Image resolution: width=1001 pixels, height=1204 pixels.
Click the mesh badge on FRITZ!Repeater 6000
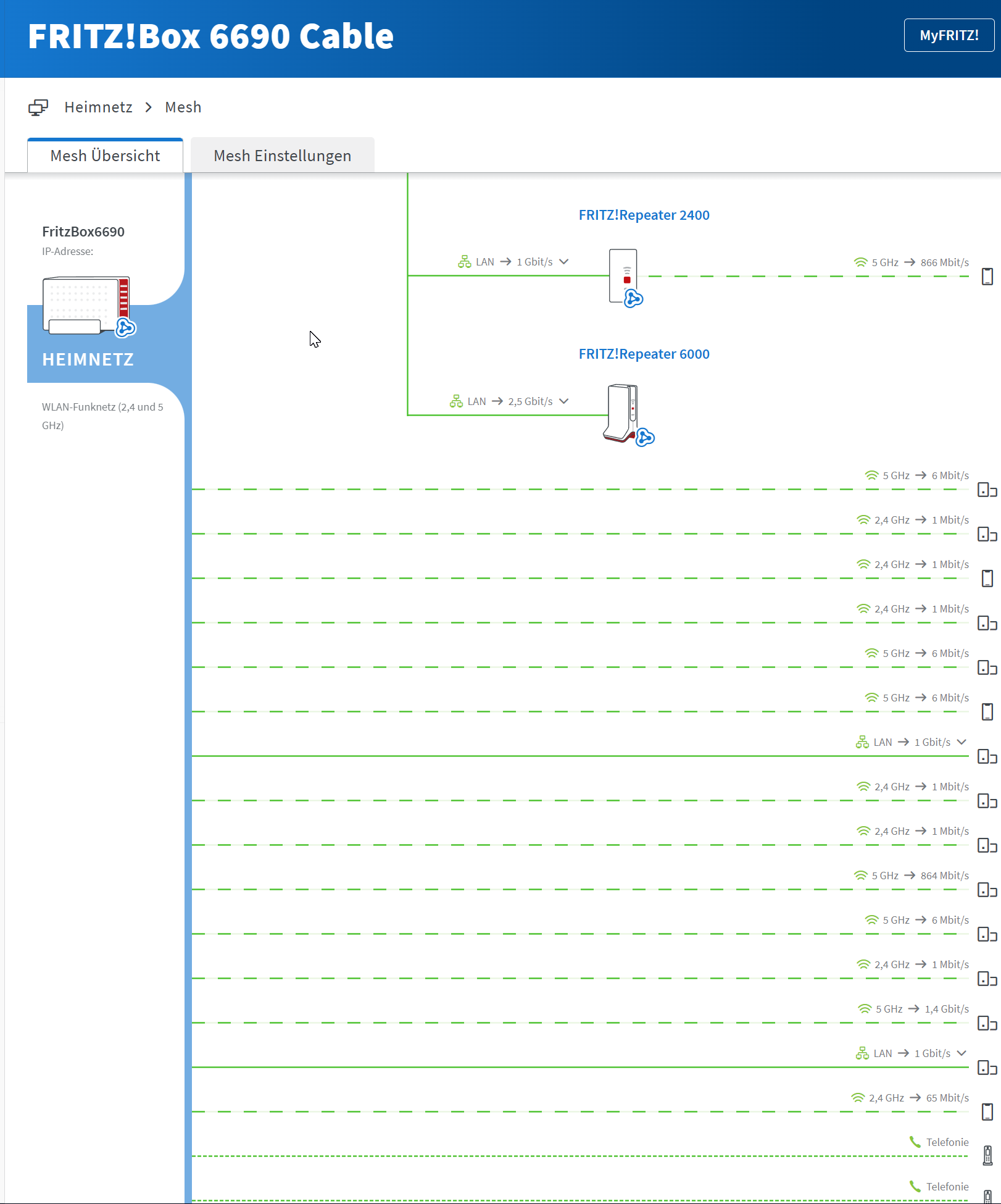[x=645, y=437]
